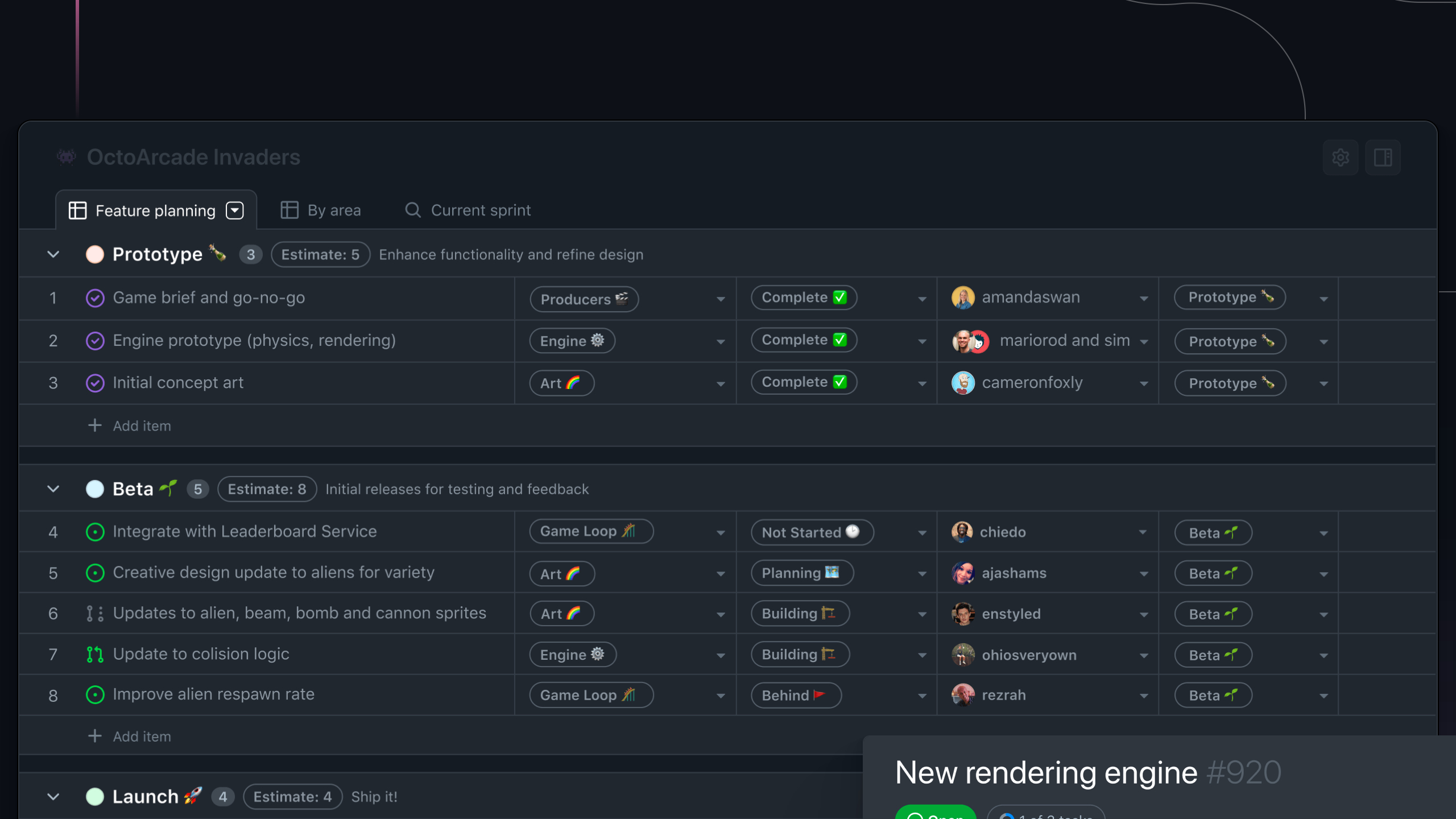Toggle the side panel layout icon
The width and height of the screenshot is (1456, 819).
point(1383,158)
